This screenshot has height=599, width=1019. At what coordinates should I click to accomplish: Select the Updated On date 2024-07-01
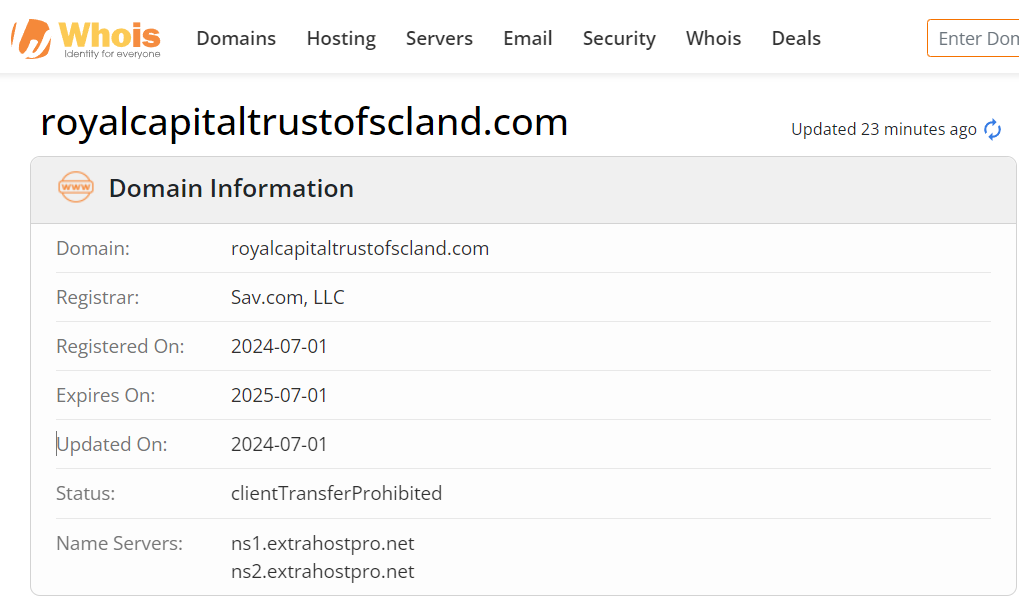point(279,444)
